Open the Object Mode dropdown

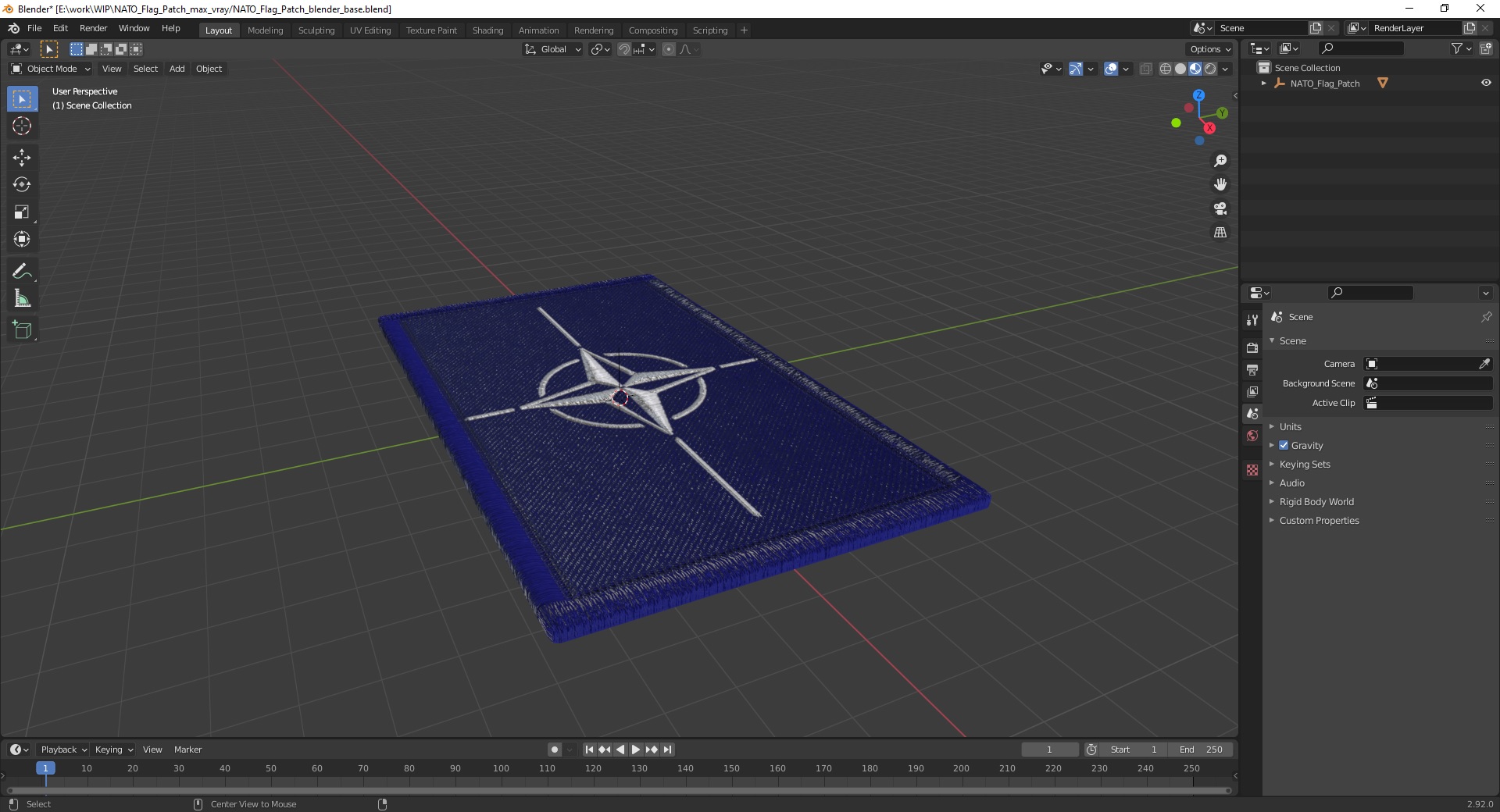50,69
